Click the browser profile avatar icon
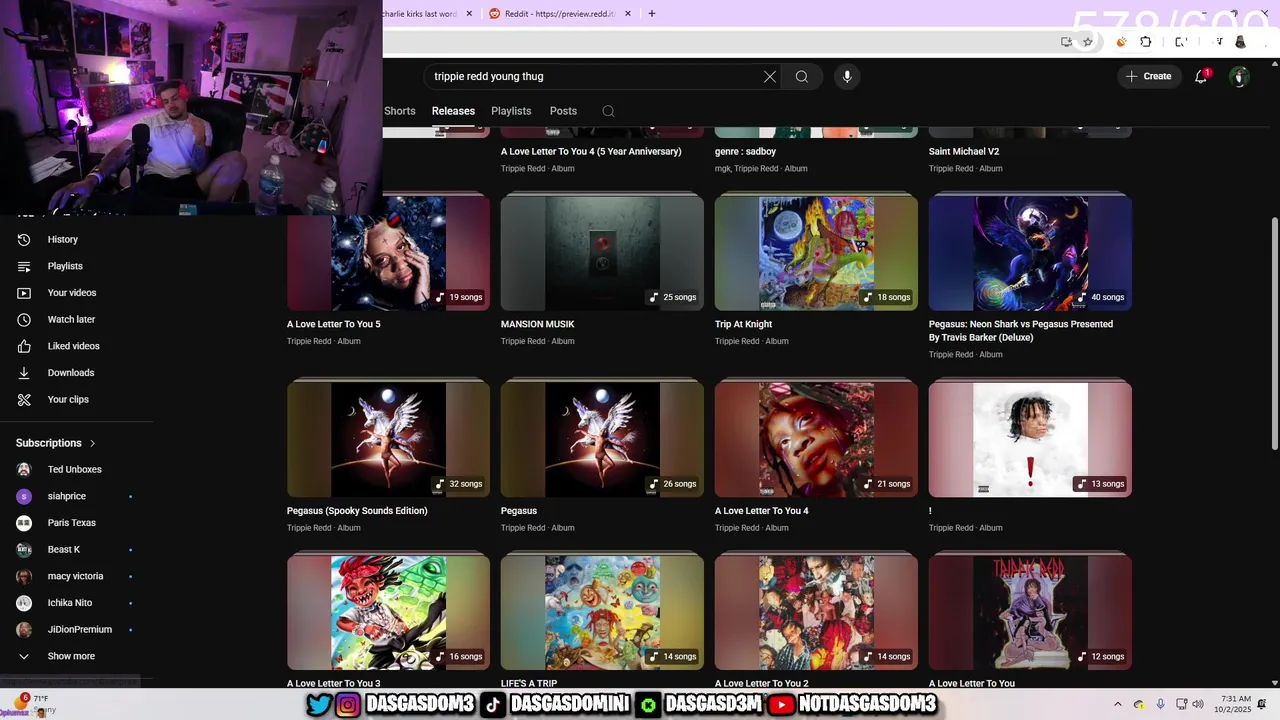The height and width of the screenshot is (720, 1280). coord(1241,42)
